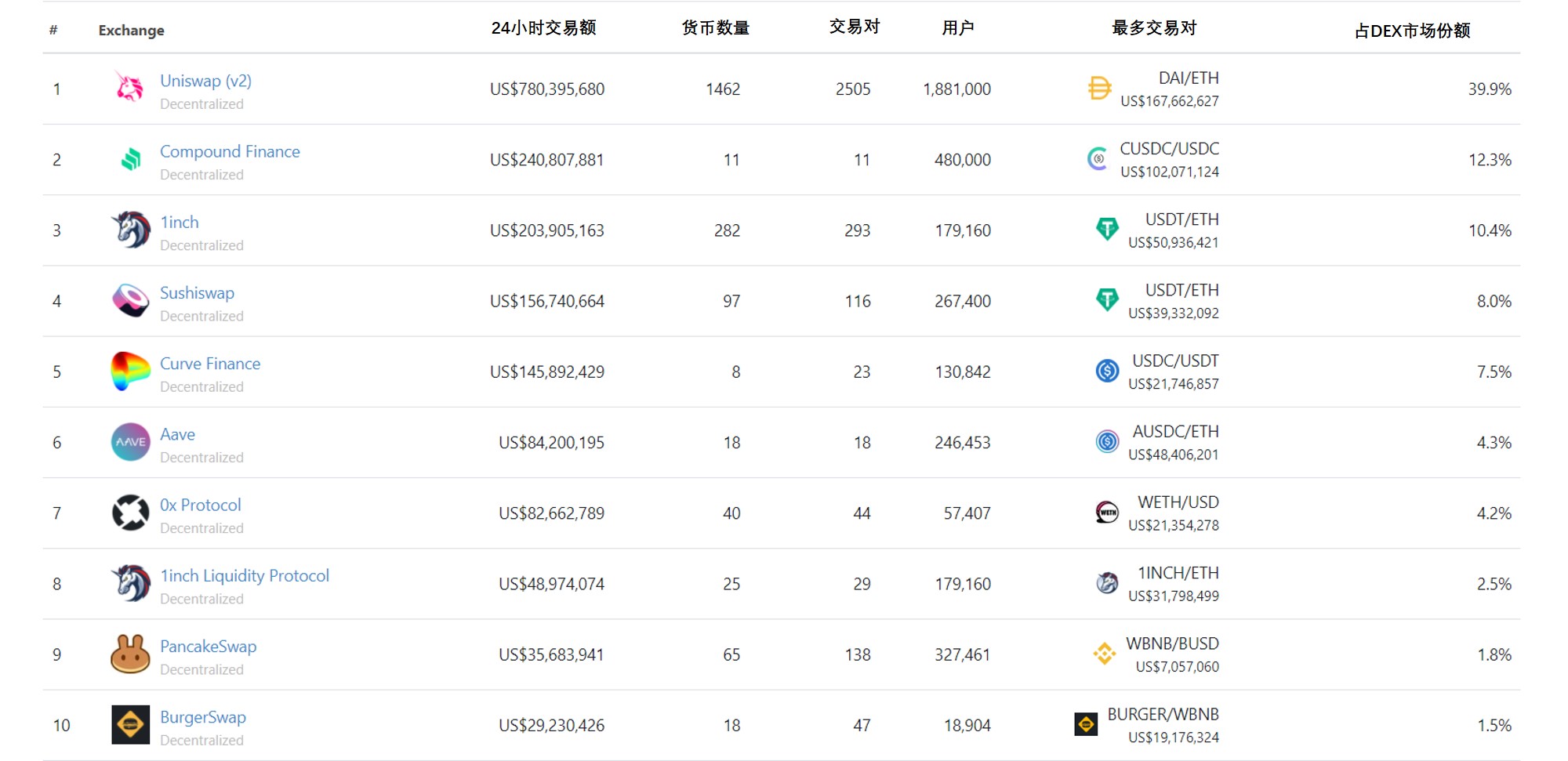This screenshot has width=1568, height=761.
Task: Click the WETH coin icon in 0x row
Action: point(1107,513)
